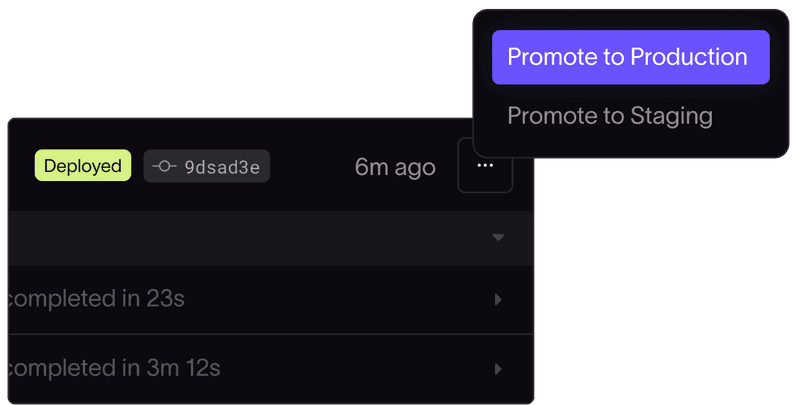The height and width of the screenshot is (405, 800).
Task: Click the green Deployed status badge
Action: point(83,166)
